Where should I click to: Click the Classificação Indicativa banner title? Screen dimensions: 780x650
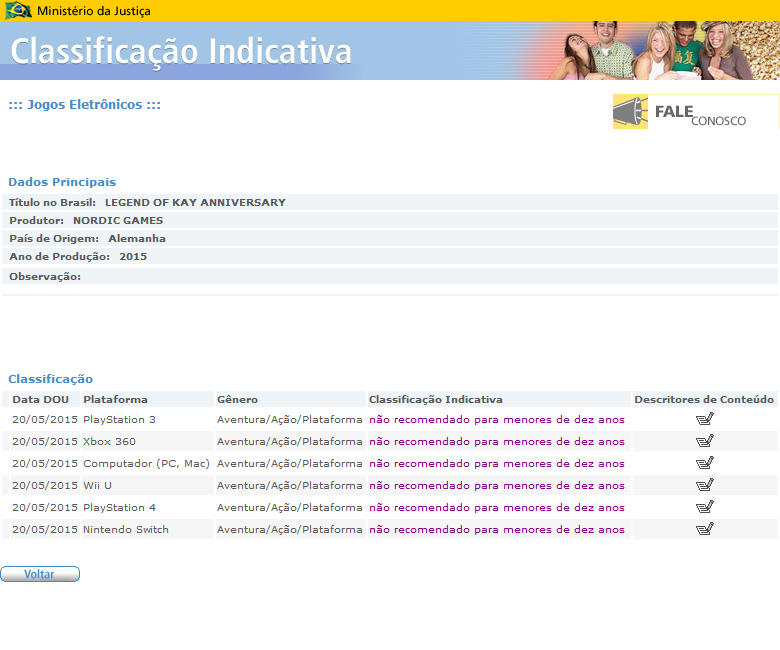[181, 50]
